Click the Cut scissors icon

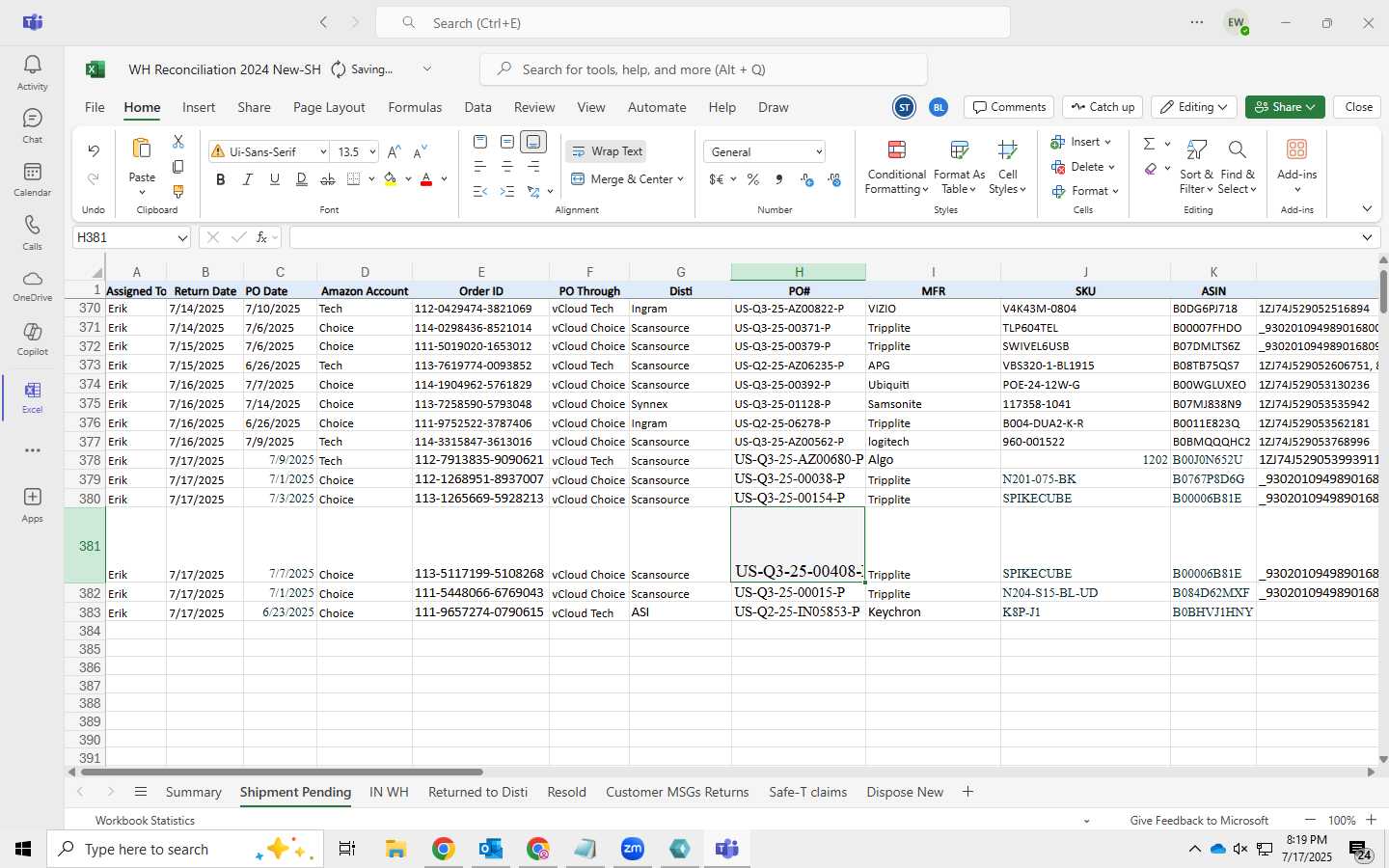(178, 142)
